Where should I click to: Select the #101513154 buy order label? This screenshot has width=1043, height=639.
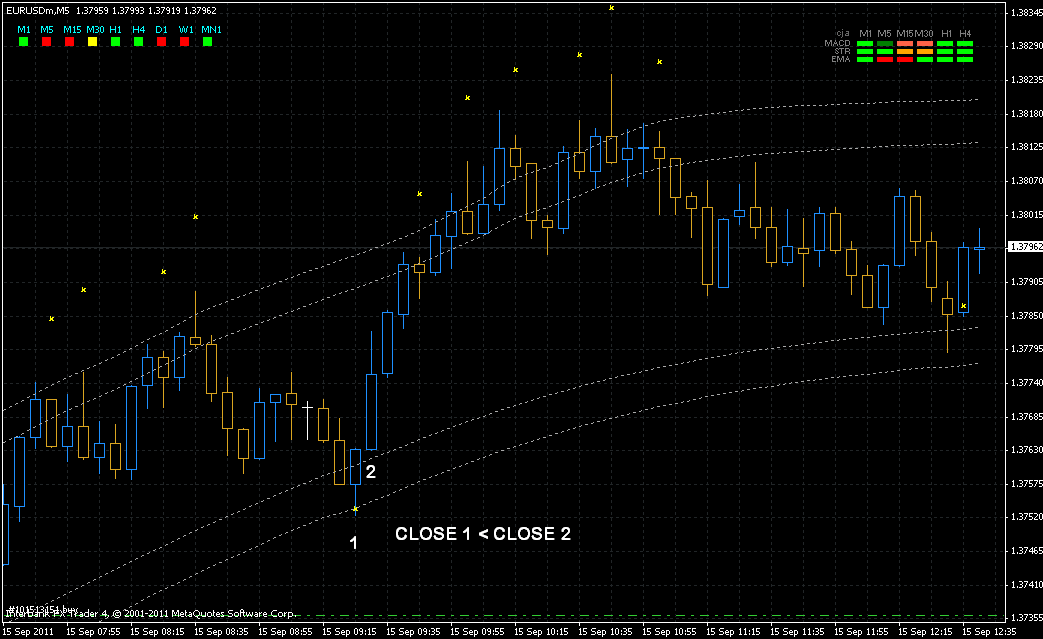click(43, 609)
